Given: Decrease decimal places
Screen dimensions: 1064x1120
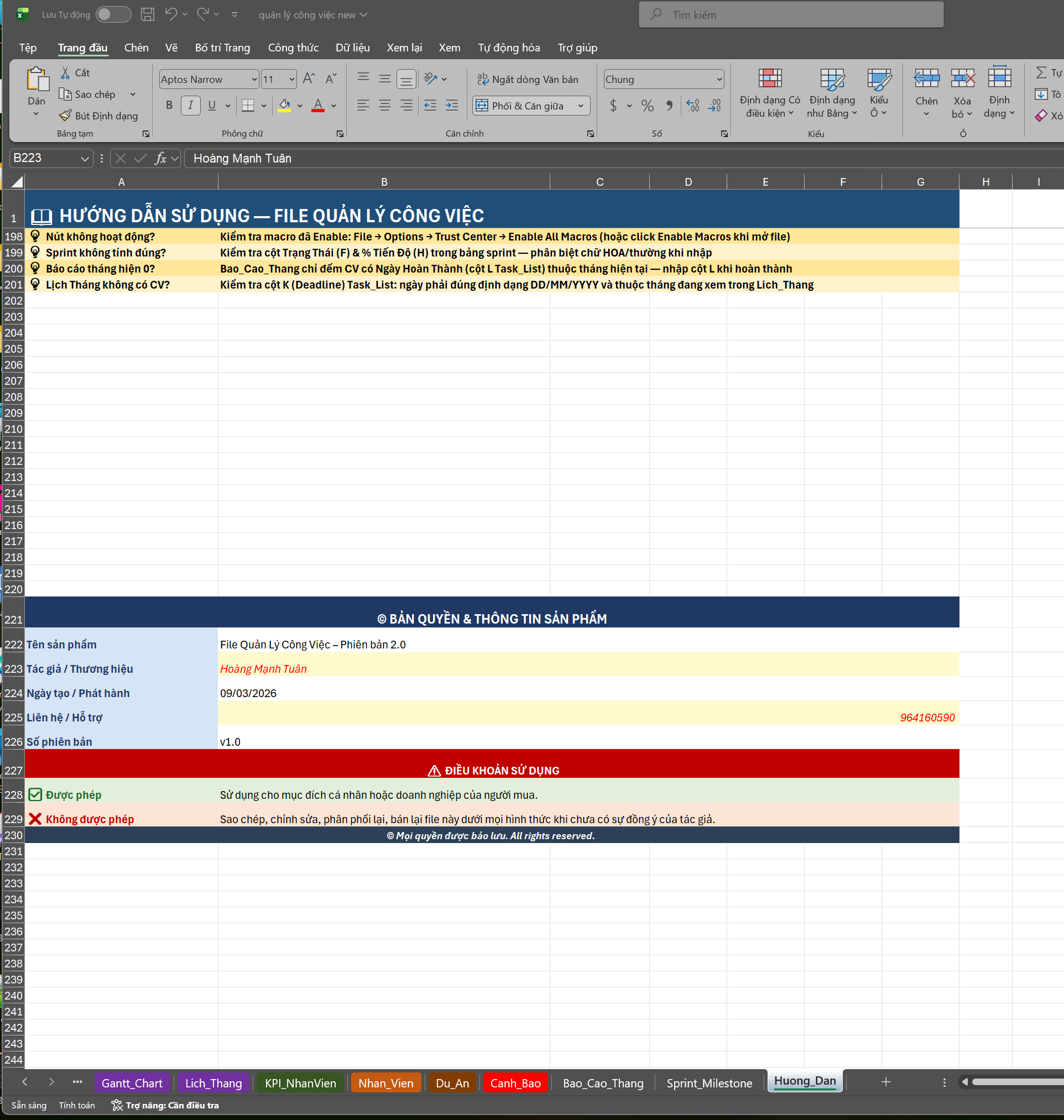Looking at the screenshot, I should 714,106.
